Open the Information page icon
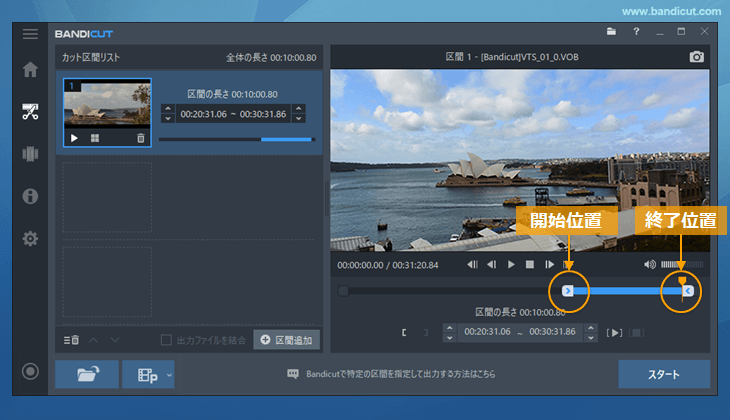Screen dimensions: 730x420 coord(30,196)
